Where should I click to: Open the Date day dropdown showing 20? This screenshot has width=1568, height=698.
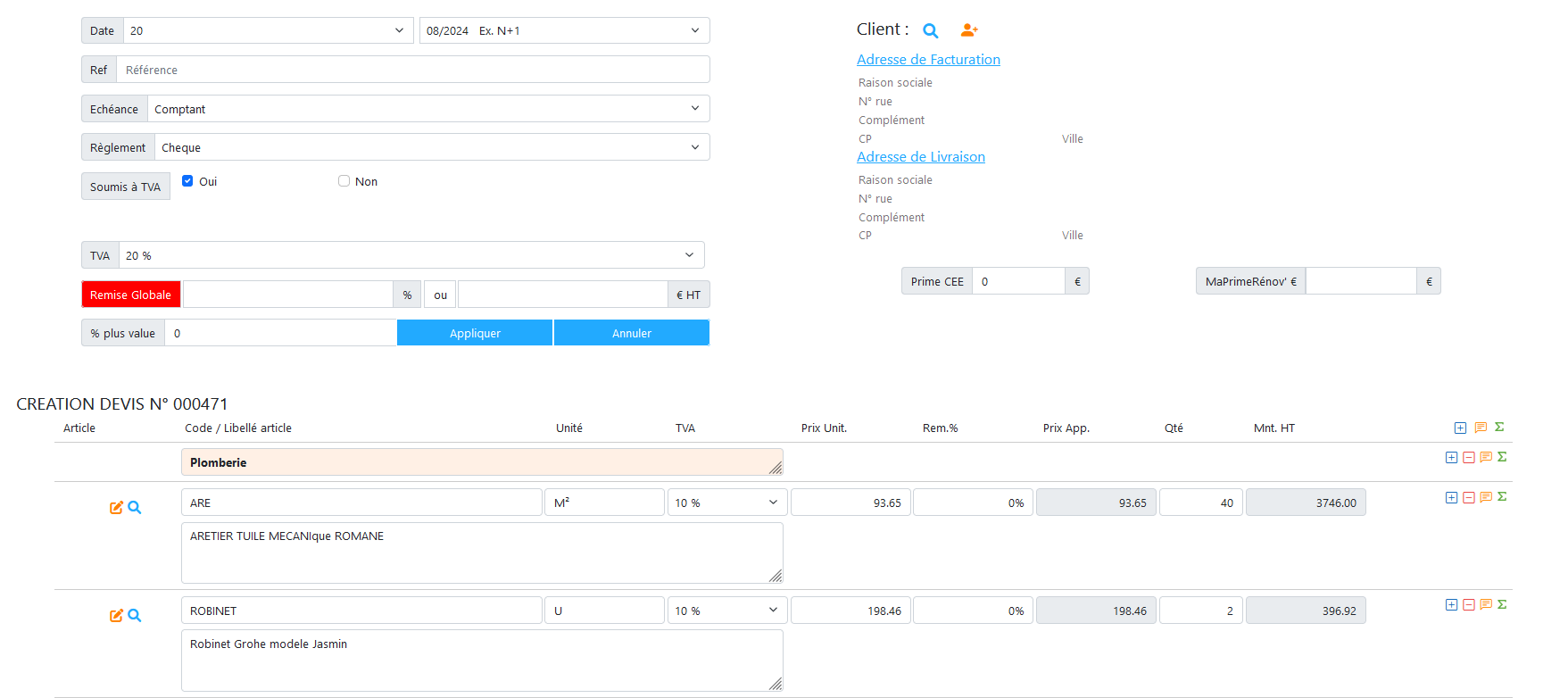[268, 30]
